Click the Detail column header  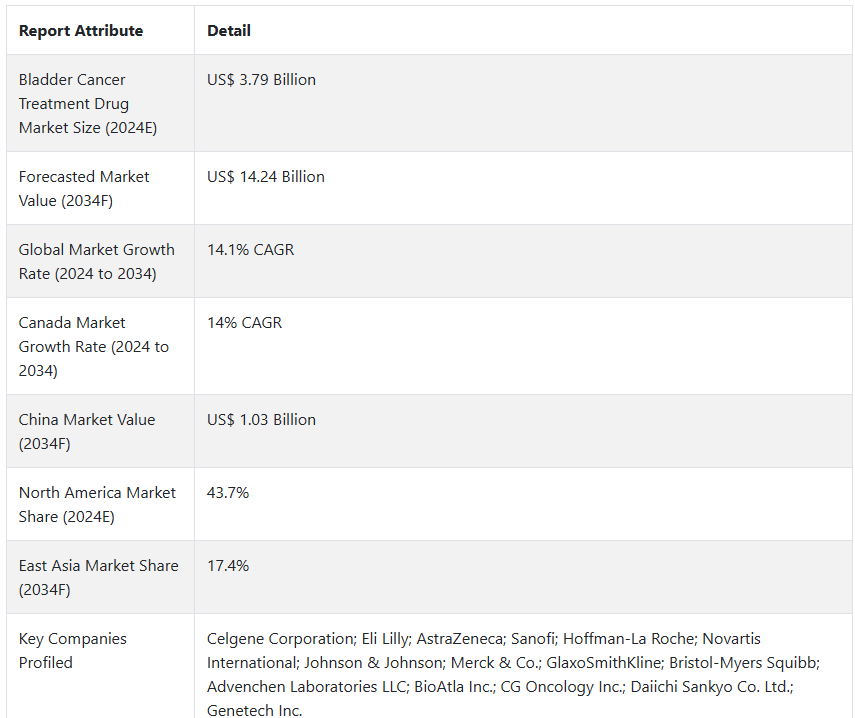(228, 31)
